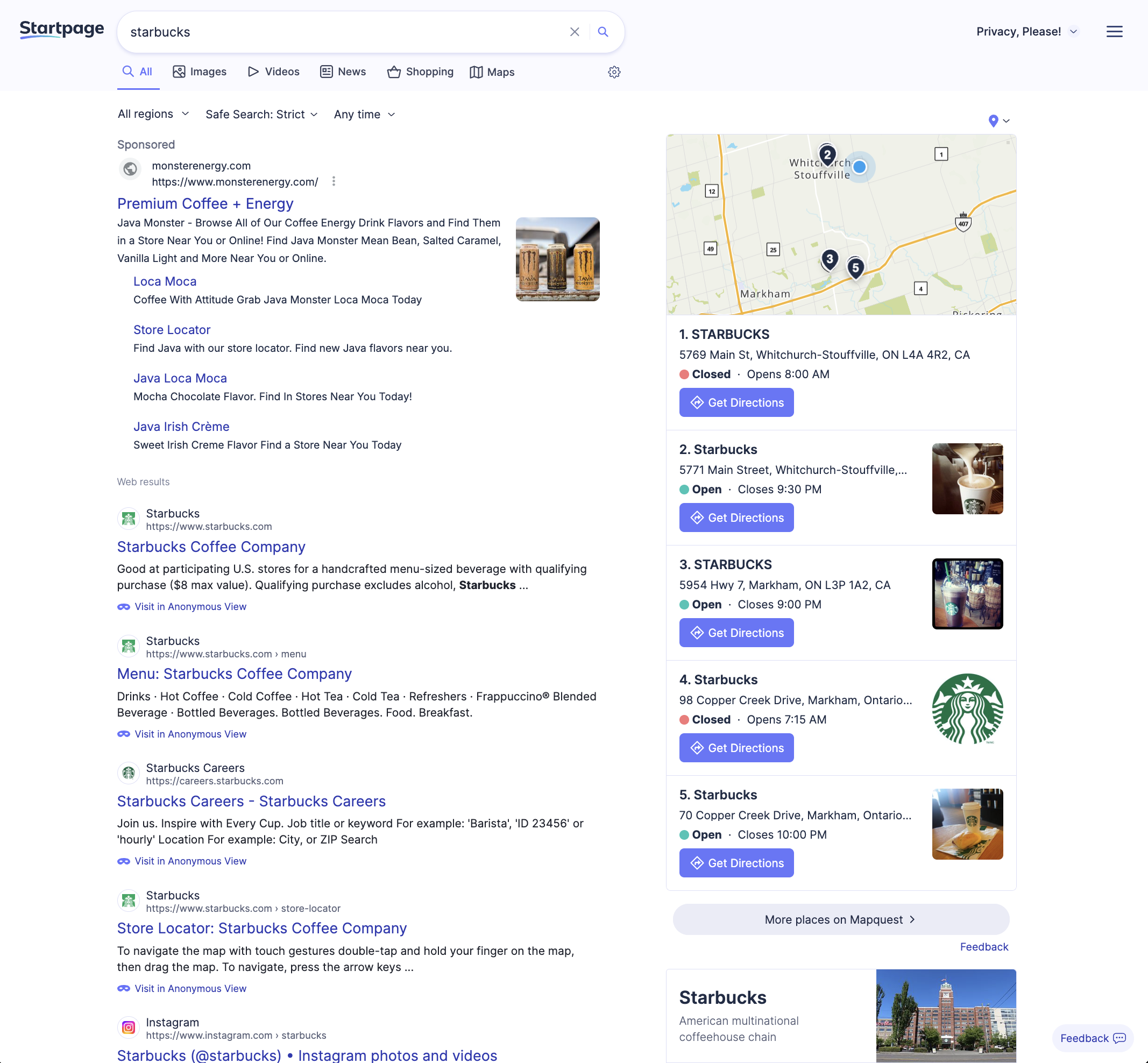Open the monsterenergy.com ad options dots
The height and width of the screenshot is (1063, 1148).
point(334,182)
